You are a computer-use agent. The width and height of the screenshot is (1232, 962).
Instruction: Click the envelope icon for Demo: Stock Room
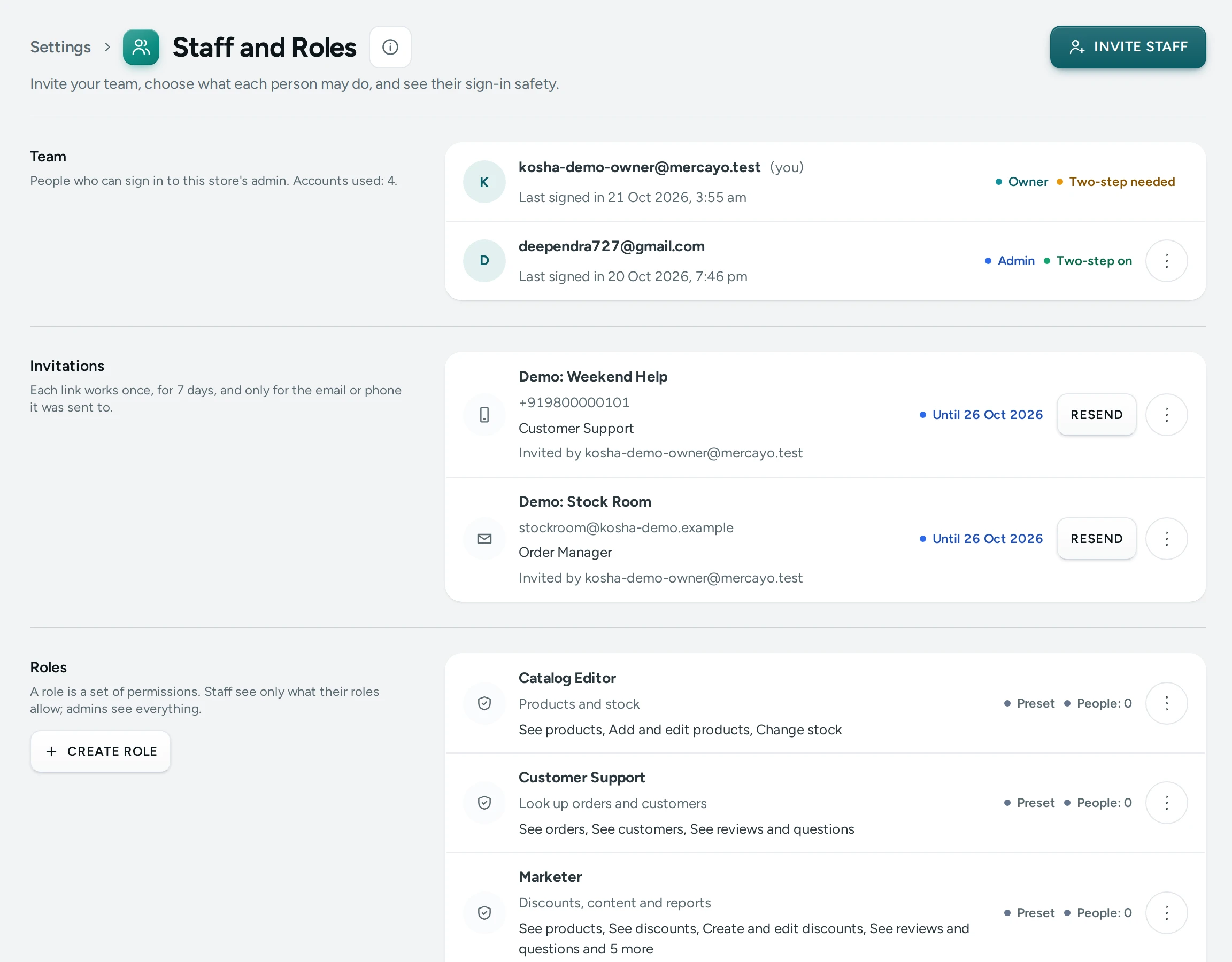click(x=484, y=539)
